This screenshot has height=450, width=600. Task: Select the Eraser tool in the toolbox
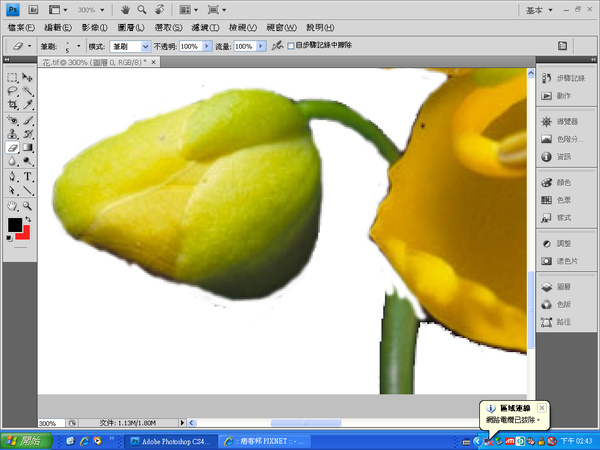12,147
